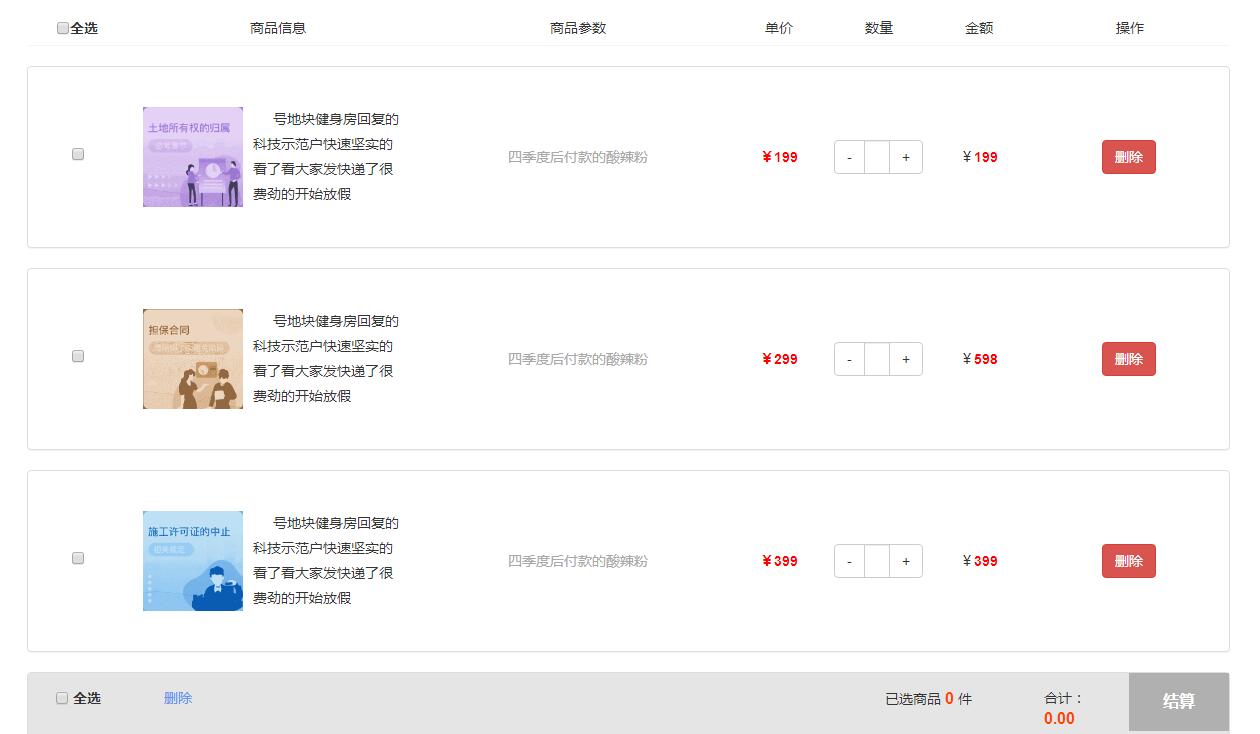Click the quantity input of the first product
The height and width of the screenshot is (734, 1260).
pos(877,157)
